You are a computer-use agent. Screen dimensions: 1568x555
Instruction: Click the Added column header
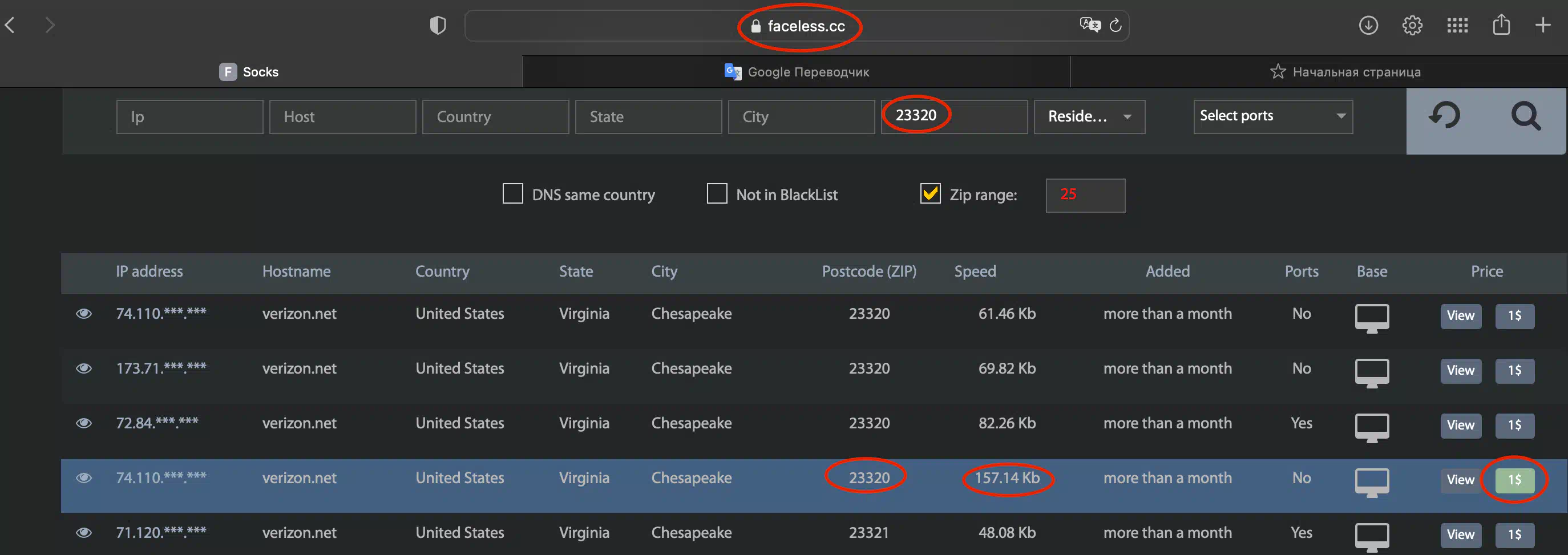[x=1167, y=272]
